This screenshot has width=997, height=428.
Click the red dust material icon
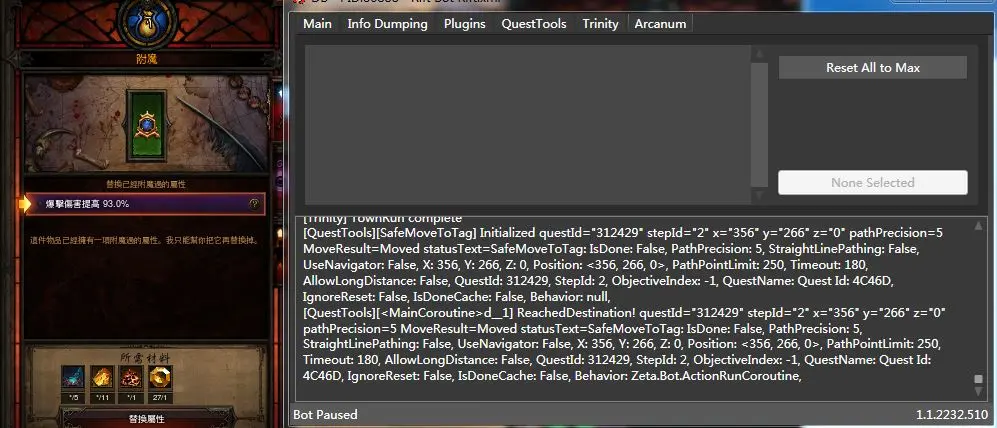131,378
